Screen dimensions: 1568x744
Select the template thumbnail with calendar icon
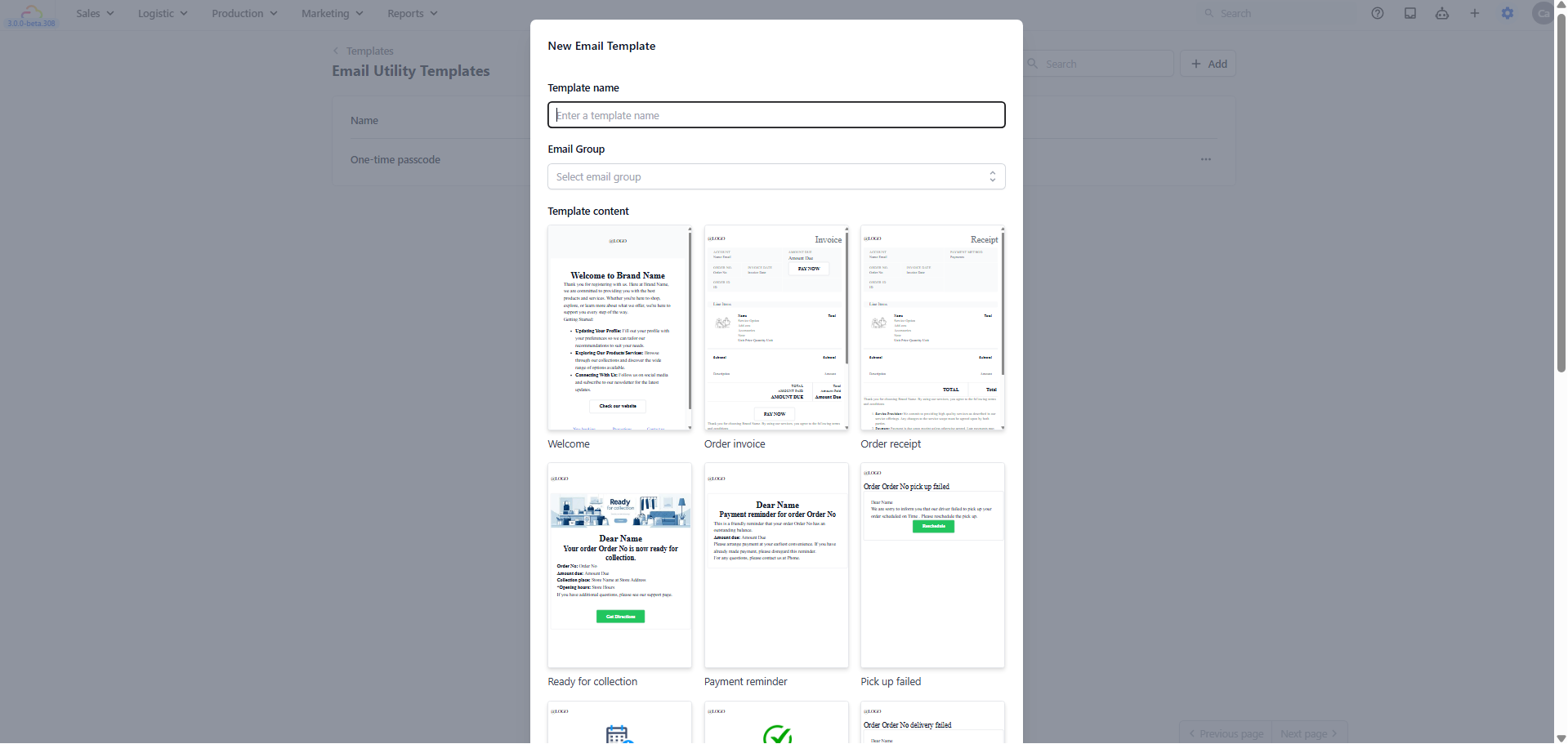coord(619,723)
